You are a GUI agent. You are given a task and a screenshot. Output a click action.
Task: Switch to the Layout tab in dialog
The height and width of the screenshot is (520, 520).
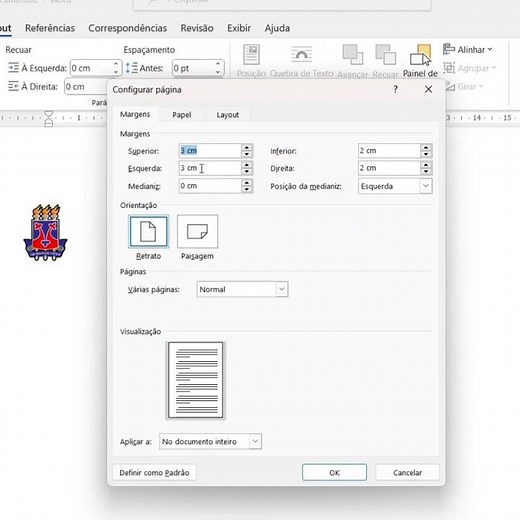coord(228,115)
